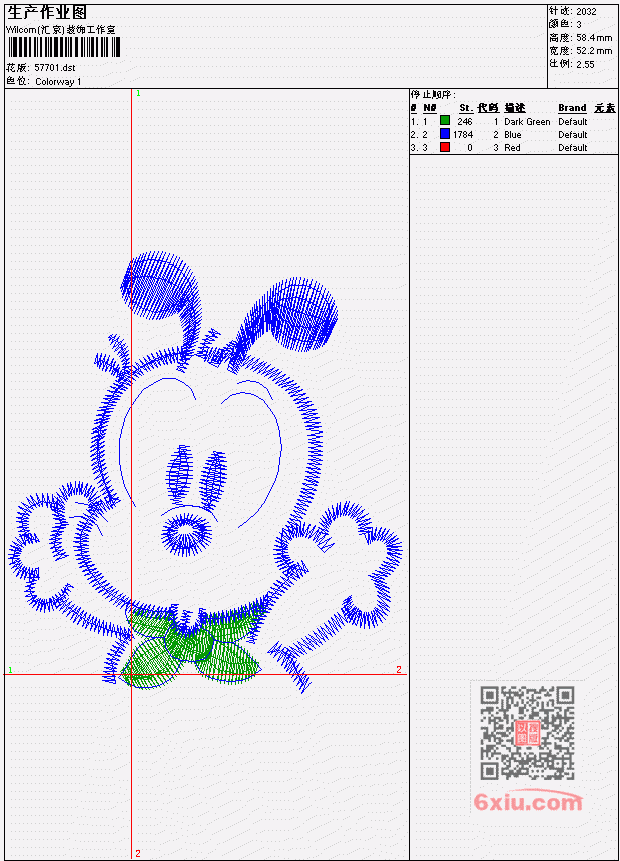Screen dimensions: 620x861
Task: Select the 'Dark Green' description
Action: [x=527, y=121]
